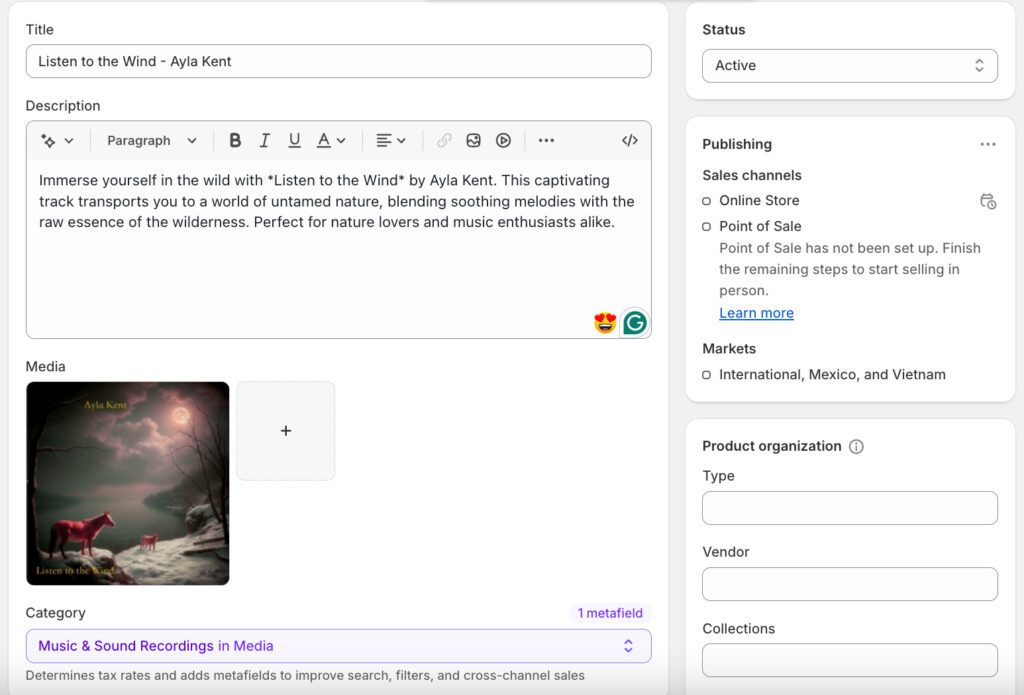Schedule Online Store publishing with calendar icon

[x=987, y=201]
